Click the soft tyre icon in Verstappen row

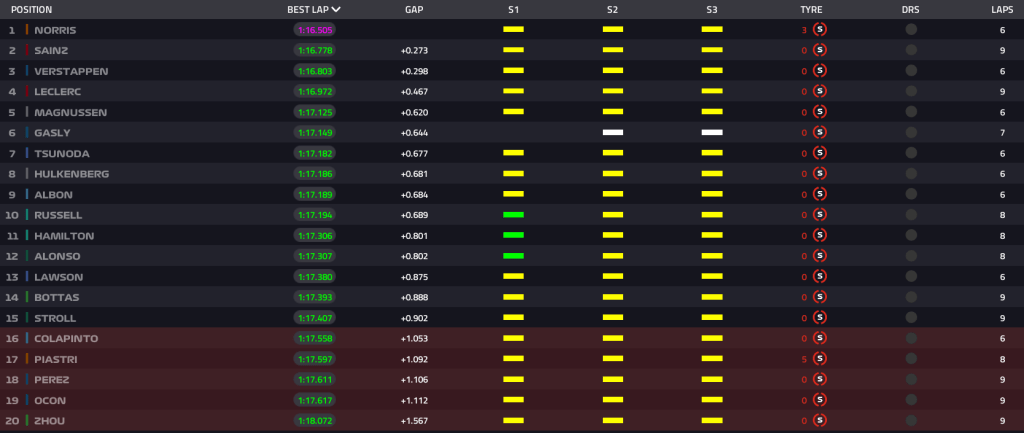(x=820, y=71)
